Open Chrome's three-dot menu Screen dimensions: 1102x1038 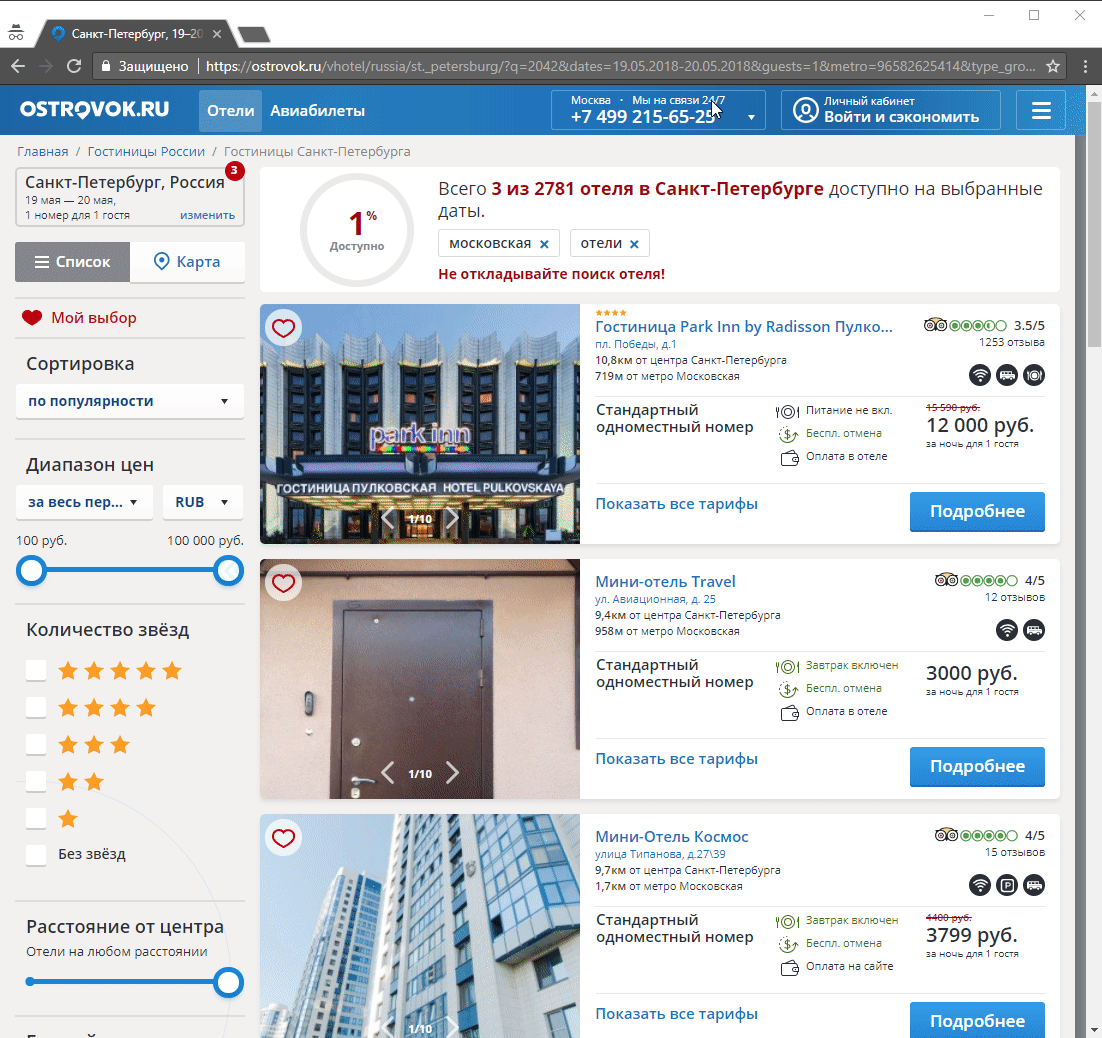(x=1085, y=66)
